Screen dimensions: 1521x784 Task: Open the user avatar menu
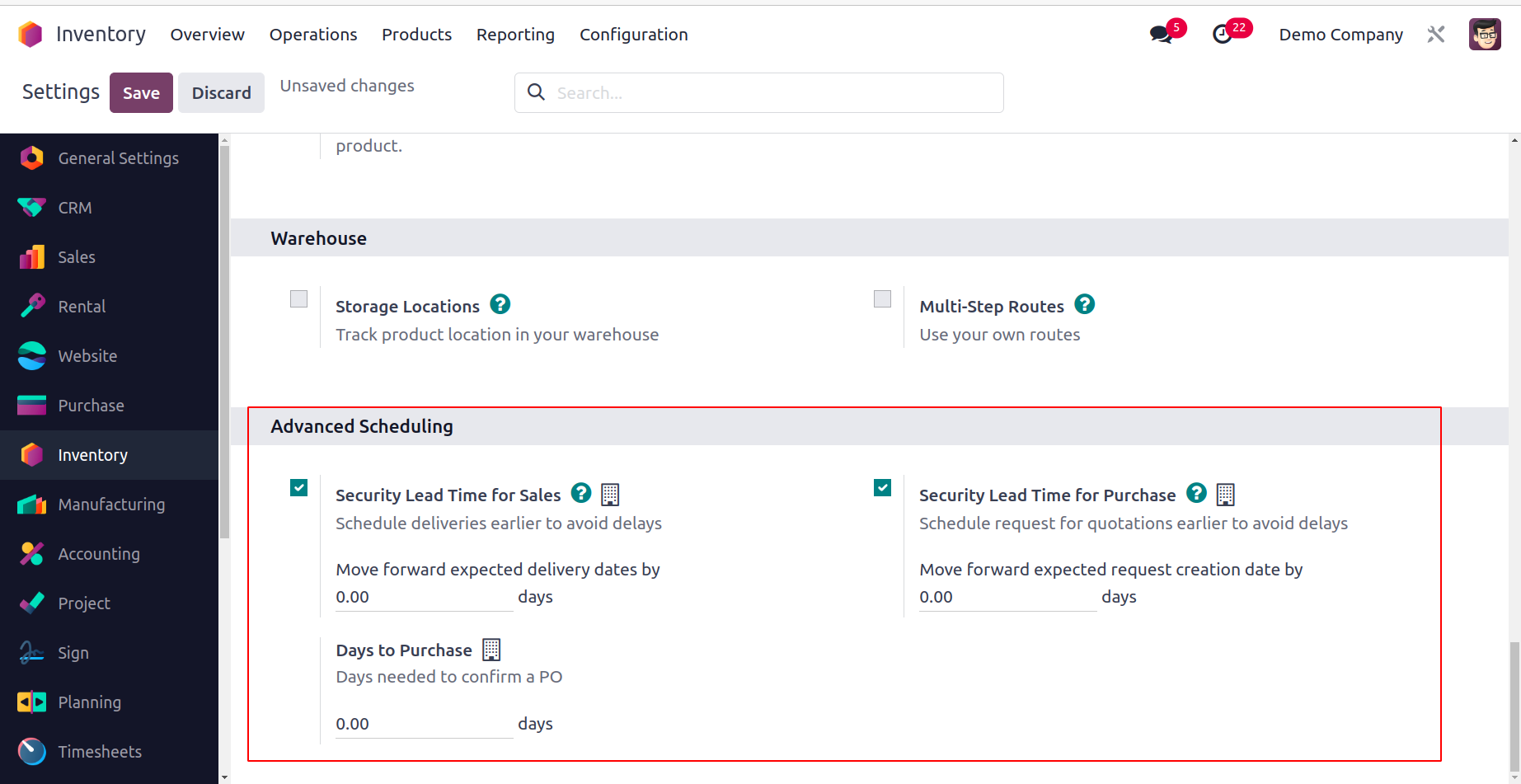(1485, 34)
